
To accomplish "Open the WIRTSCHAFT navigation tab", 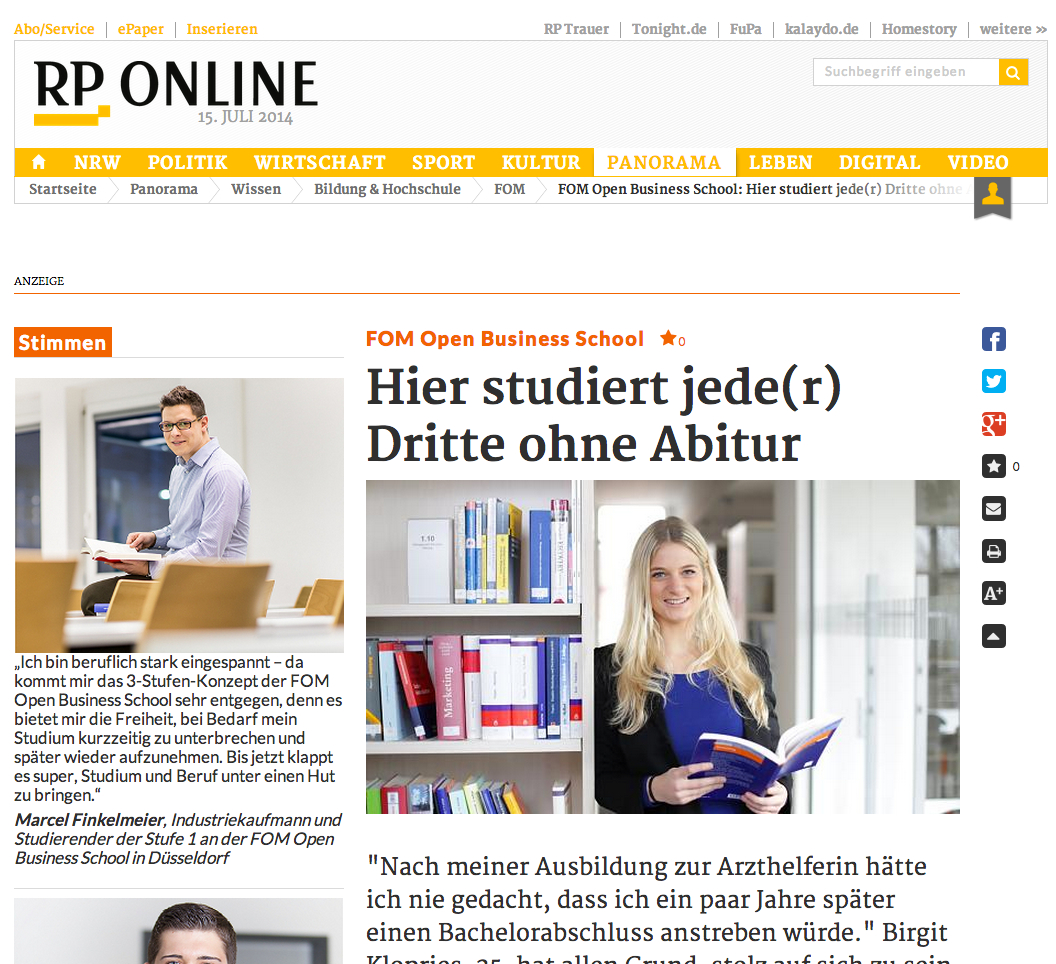I will (x=320, y=162).
